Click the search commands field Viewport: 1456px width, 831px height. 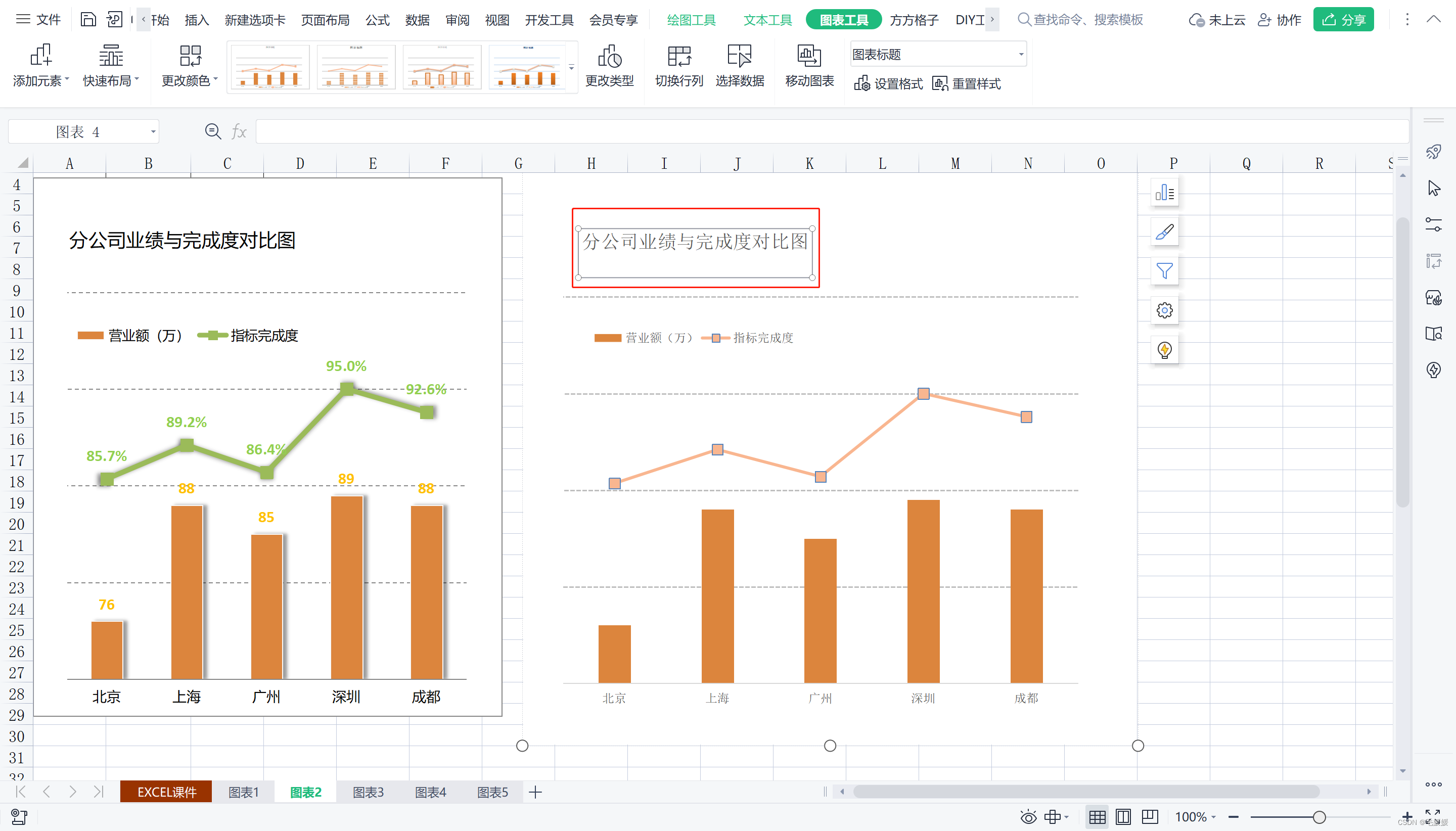coord(1081,20)
